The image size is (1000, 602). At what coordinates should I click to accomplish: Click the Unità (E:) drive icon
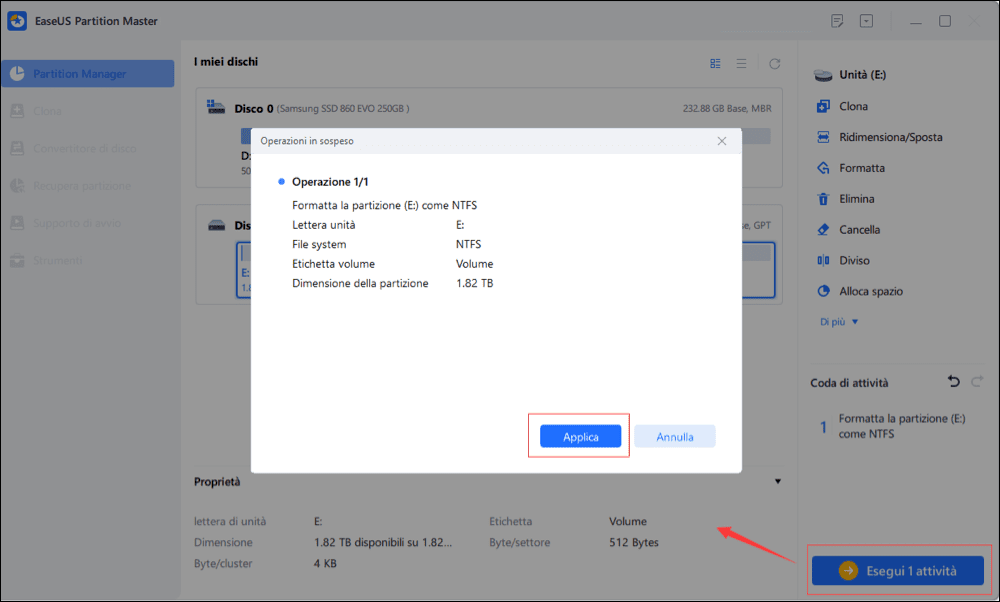(823, 75)
